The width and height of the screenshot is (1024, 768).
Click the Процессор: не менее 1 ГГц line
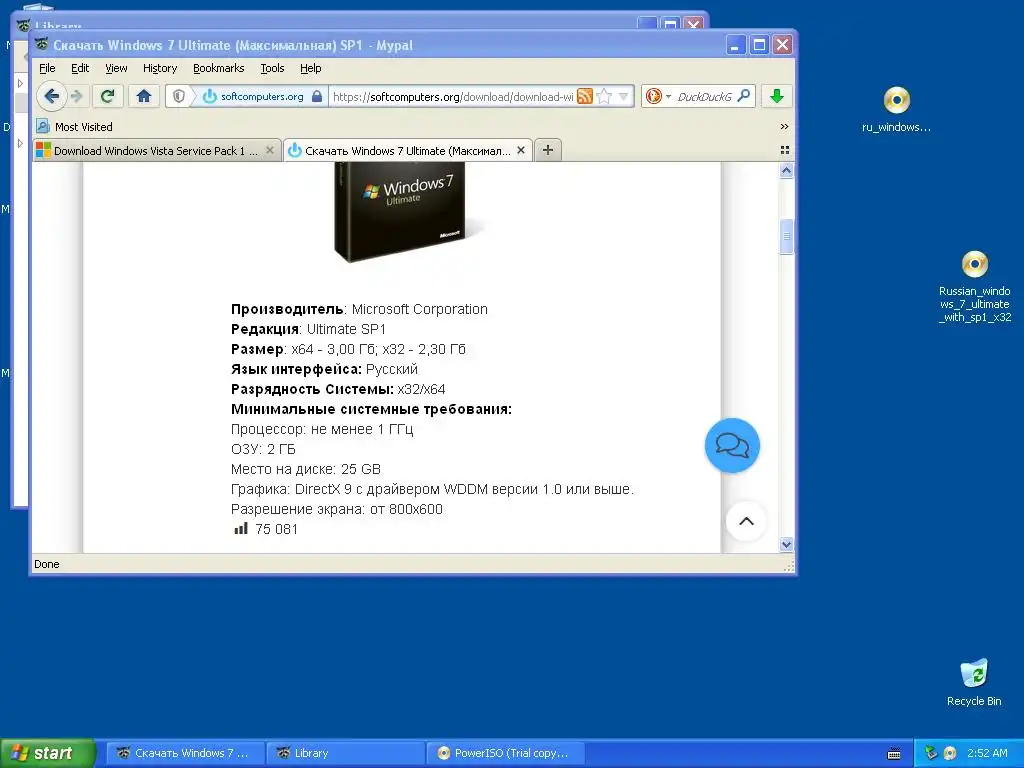[322, 429]
